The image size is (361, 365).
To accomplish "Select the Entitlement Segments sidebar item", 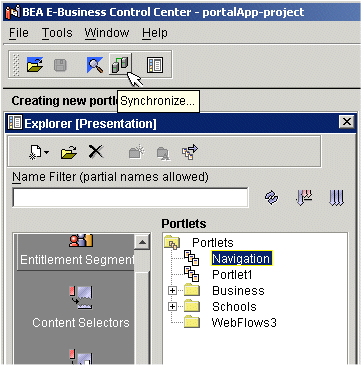I will 76,252.
